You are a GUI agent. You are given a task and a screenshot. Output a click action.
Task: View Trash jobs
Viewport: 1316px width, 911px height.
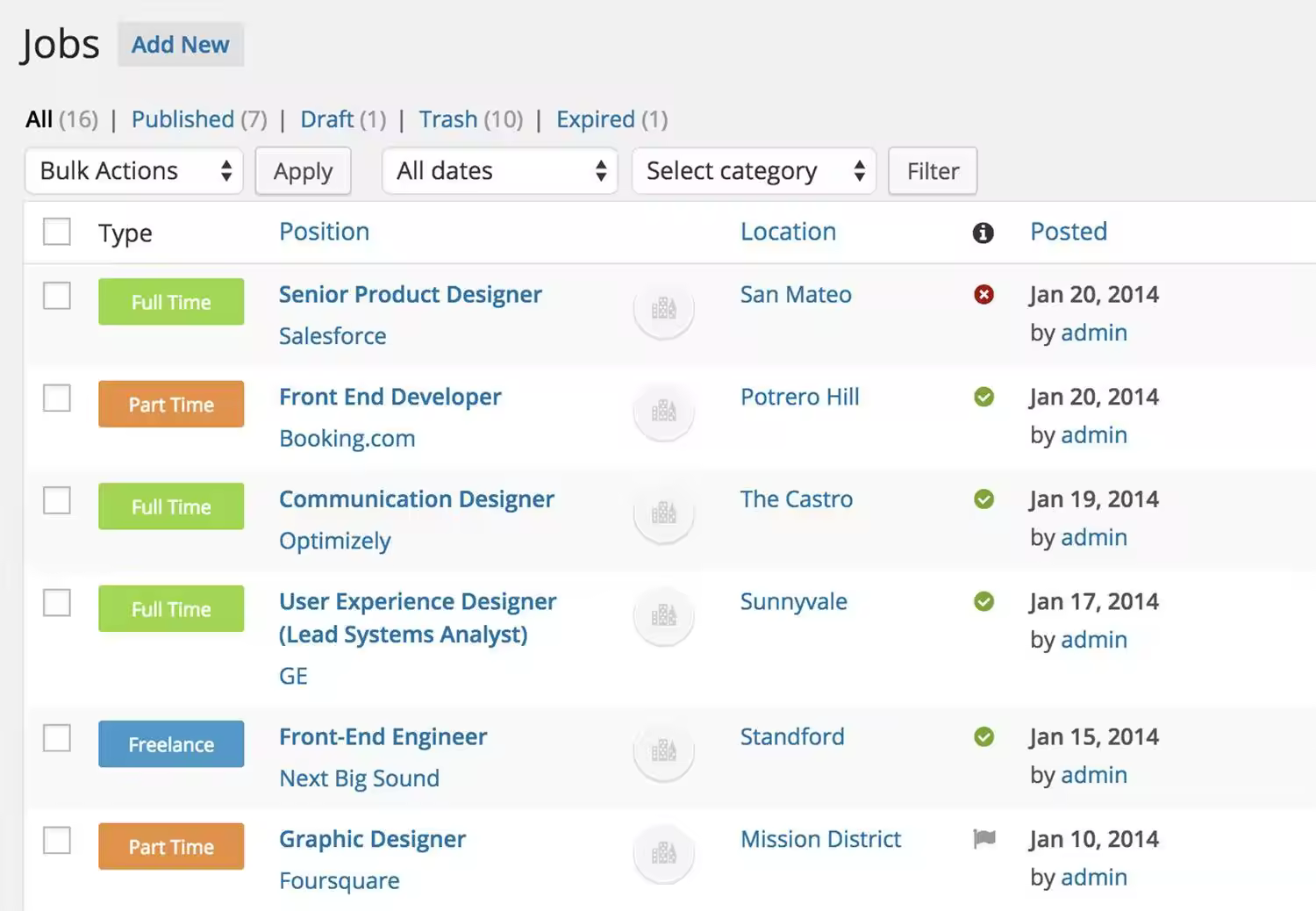(x=448, y=119)
